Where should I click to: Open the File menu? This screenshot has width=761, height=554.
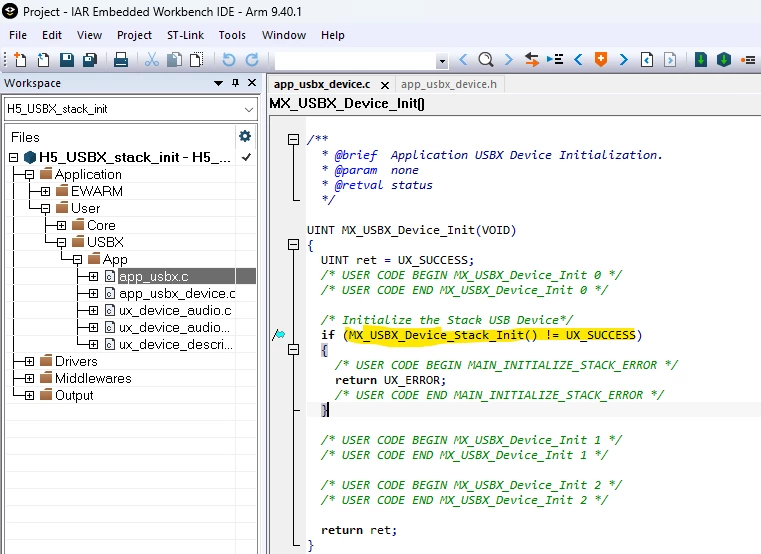[x=18, y=35]
